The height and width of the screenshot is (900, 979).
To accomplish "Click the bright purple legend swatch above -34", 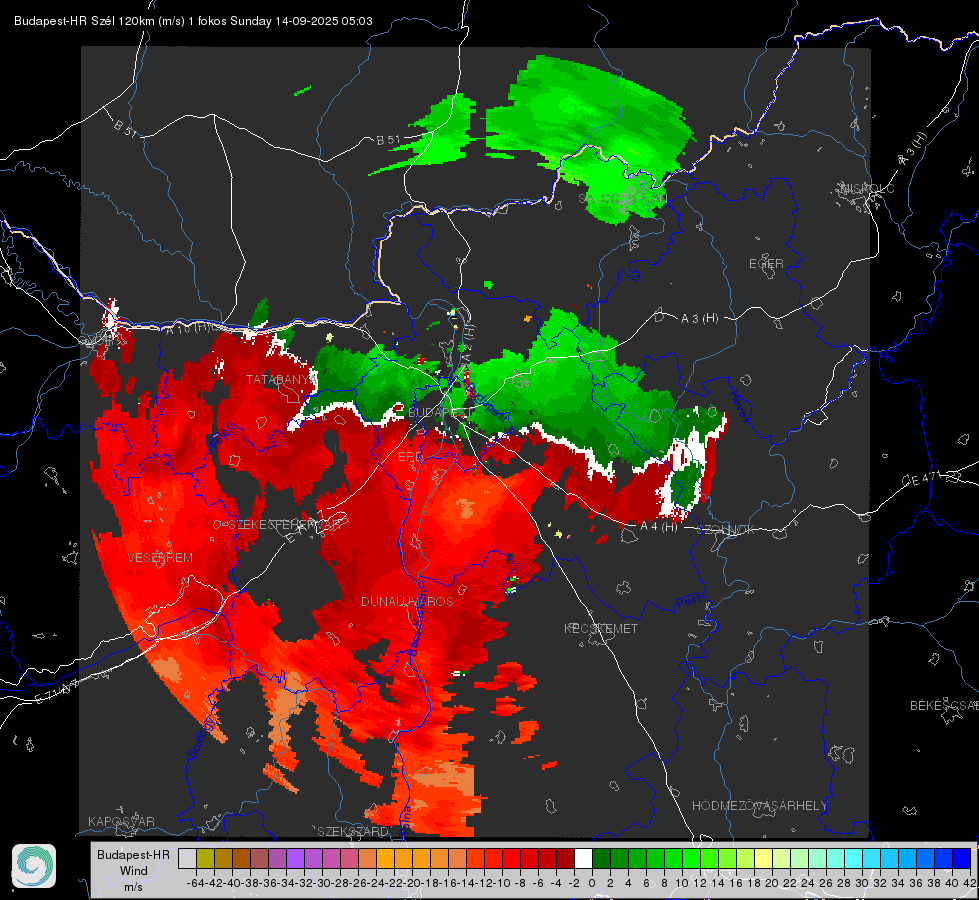I will point(295,859).
